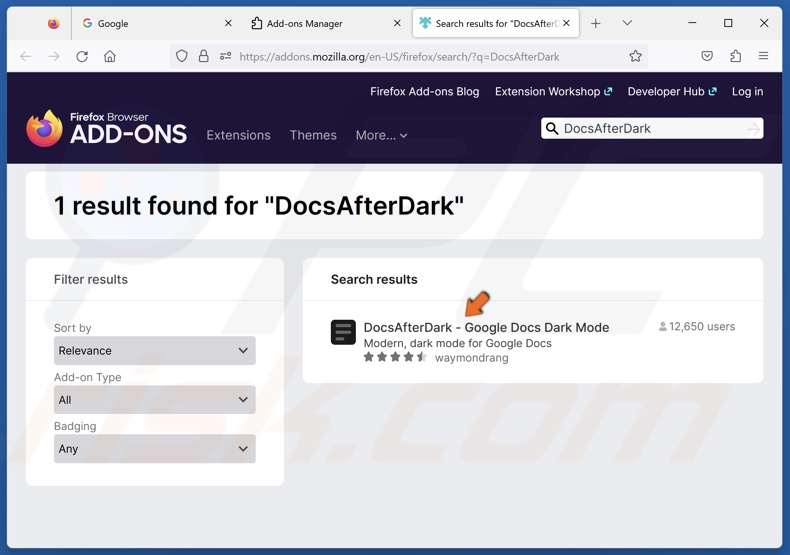The height and width of the screenshot is (555, 790).
Task: Open the Add-on Type All dropdown
Action: pos(155,400)
